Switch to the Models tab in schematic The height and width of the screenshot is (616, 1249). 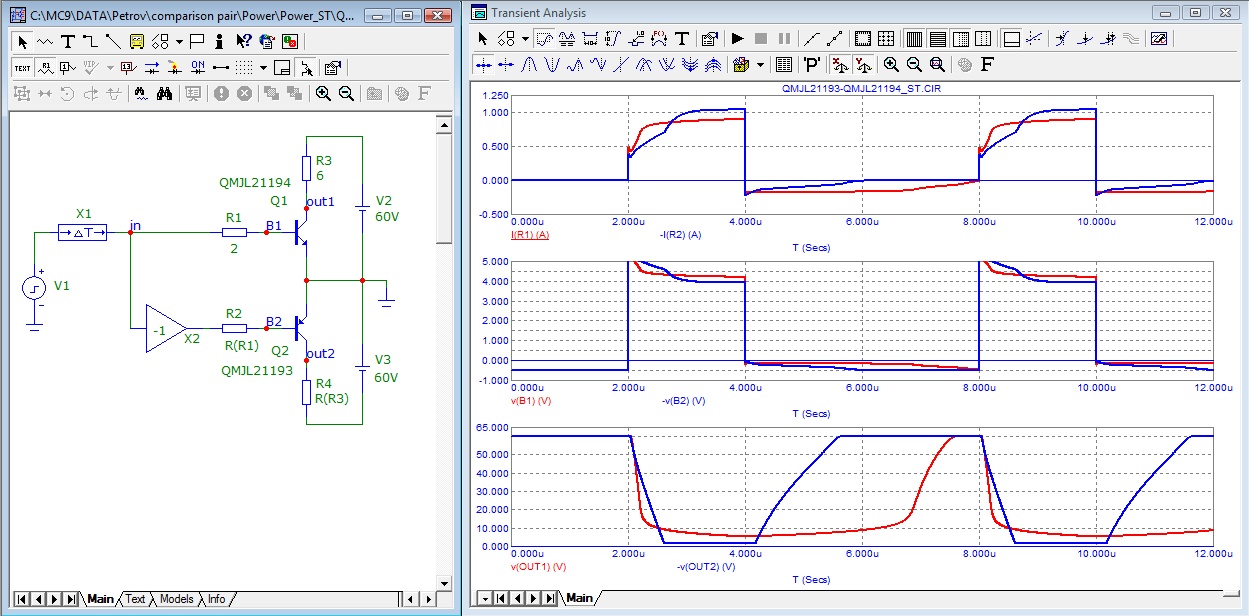tap(176, 599)
